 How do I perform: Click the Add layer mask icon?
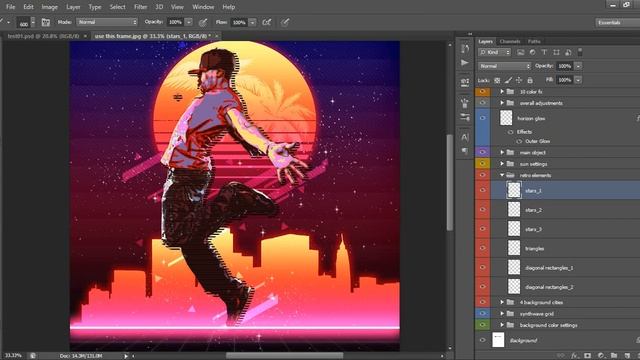pyautogui.click(x=587, y=356)
